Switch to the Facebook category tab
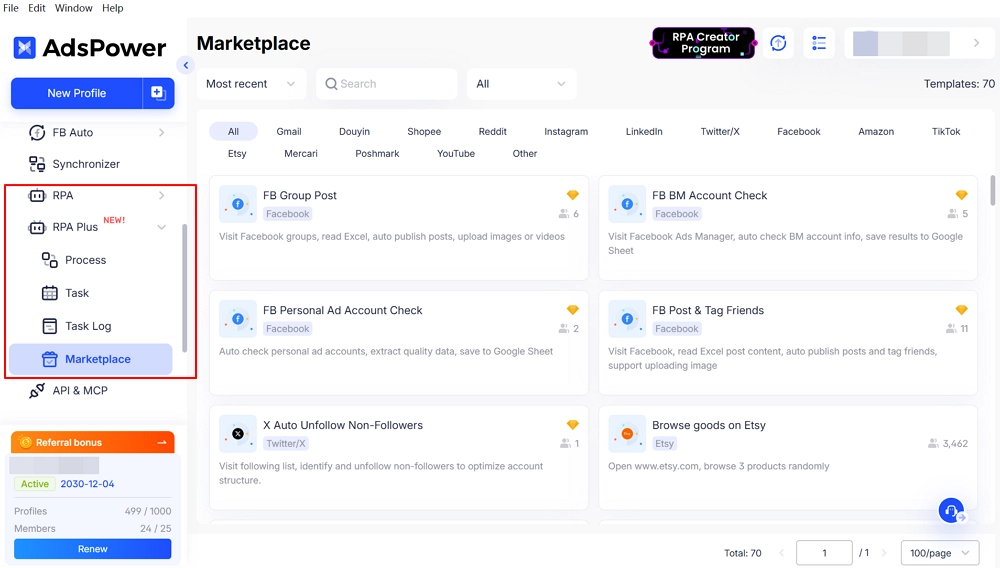Image resolution: width=1000 pixels, height=568 pixels. pyautogui.click(x=798, y=131)
